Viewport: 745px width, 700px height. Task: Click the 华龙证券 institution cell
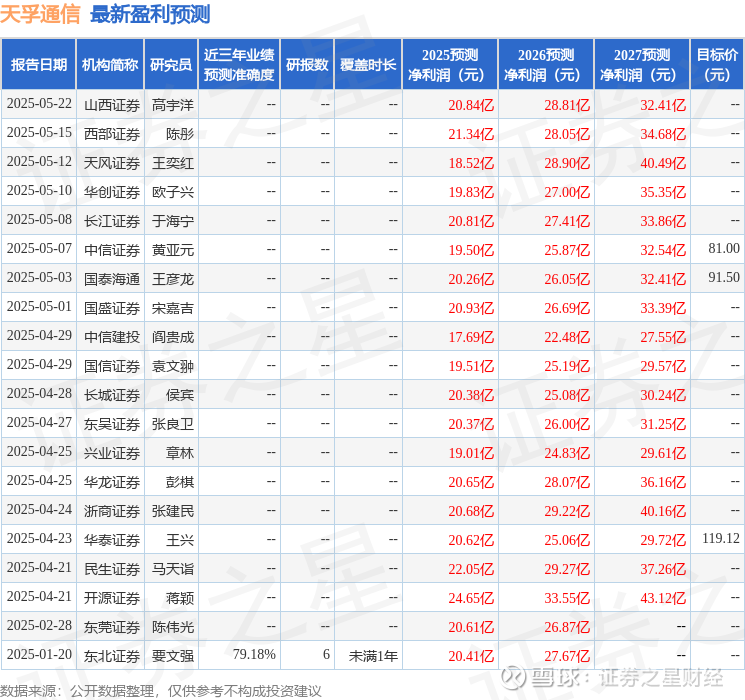tap(112, 482)
